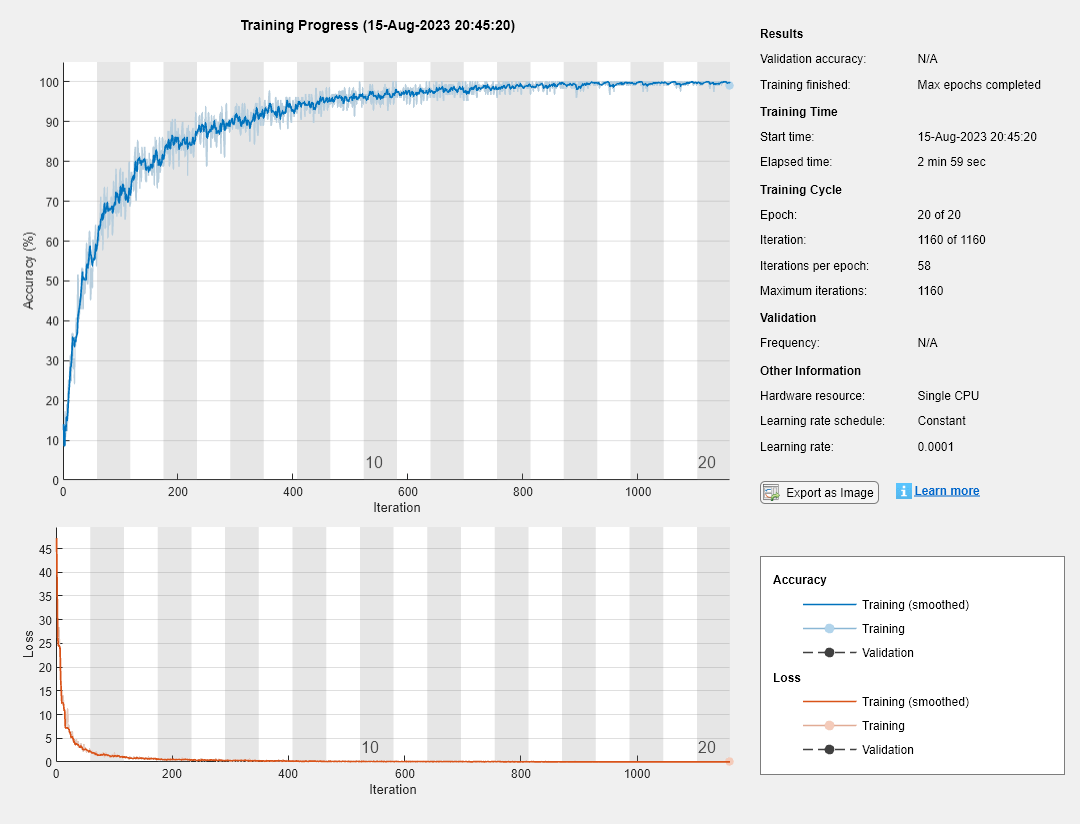Click the Accuracy Training (smoothed) legend line
The height and width of the screenshot is (824, 1080).
click(x=829, y=605)
